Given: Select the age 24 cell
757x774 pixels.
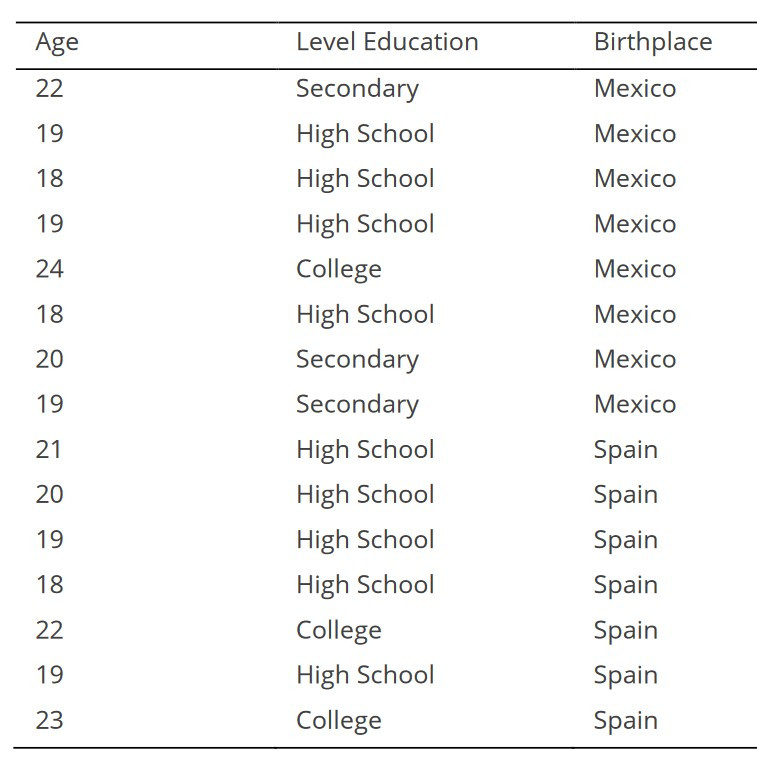Looking at the screenshot, I should (x=49, y=269).
